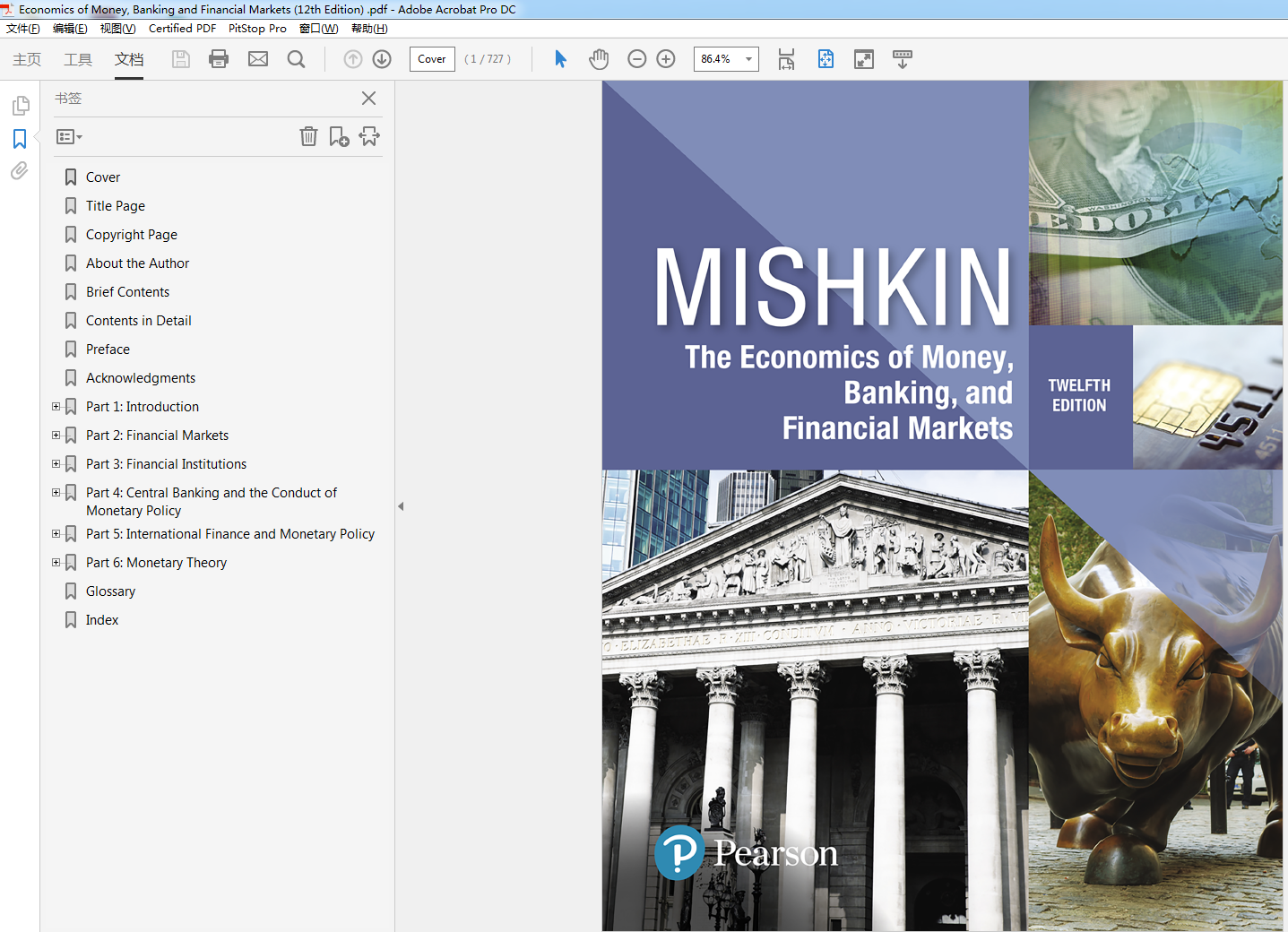This screenshot has width=1288, height=932.
Task: Expand Part 3: Financial Institutions bookmark
Action: [56, 464]
